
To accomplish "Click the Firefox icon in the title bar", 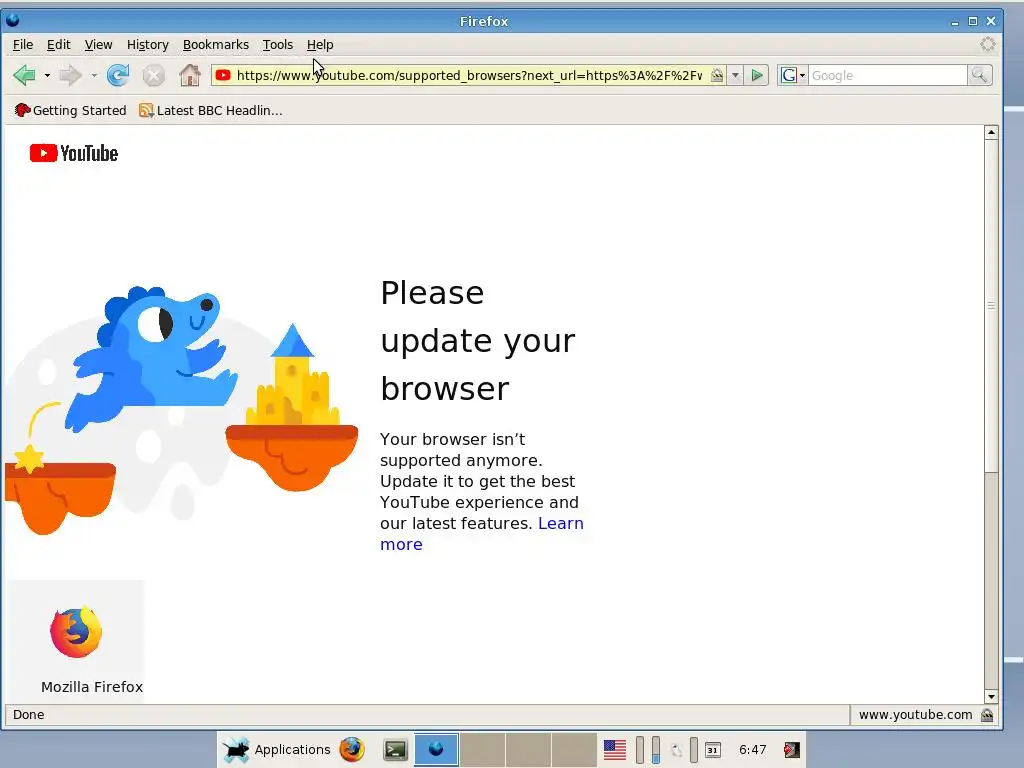I will point(12,20).
